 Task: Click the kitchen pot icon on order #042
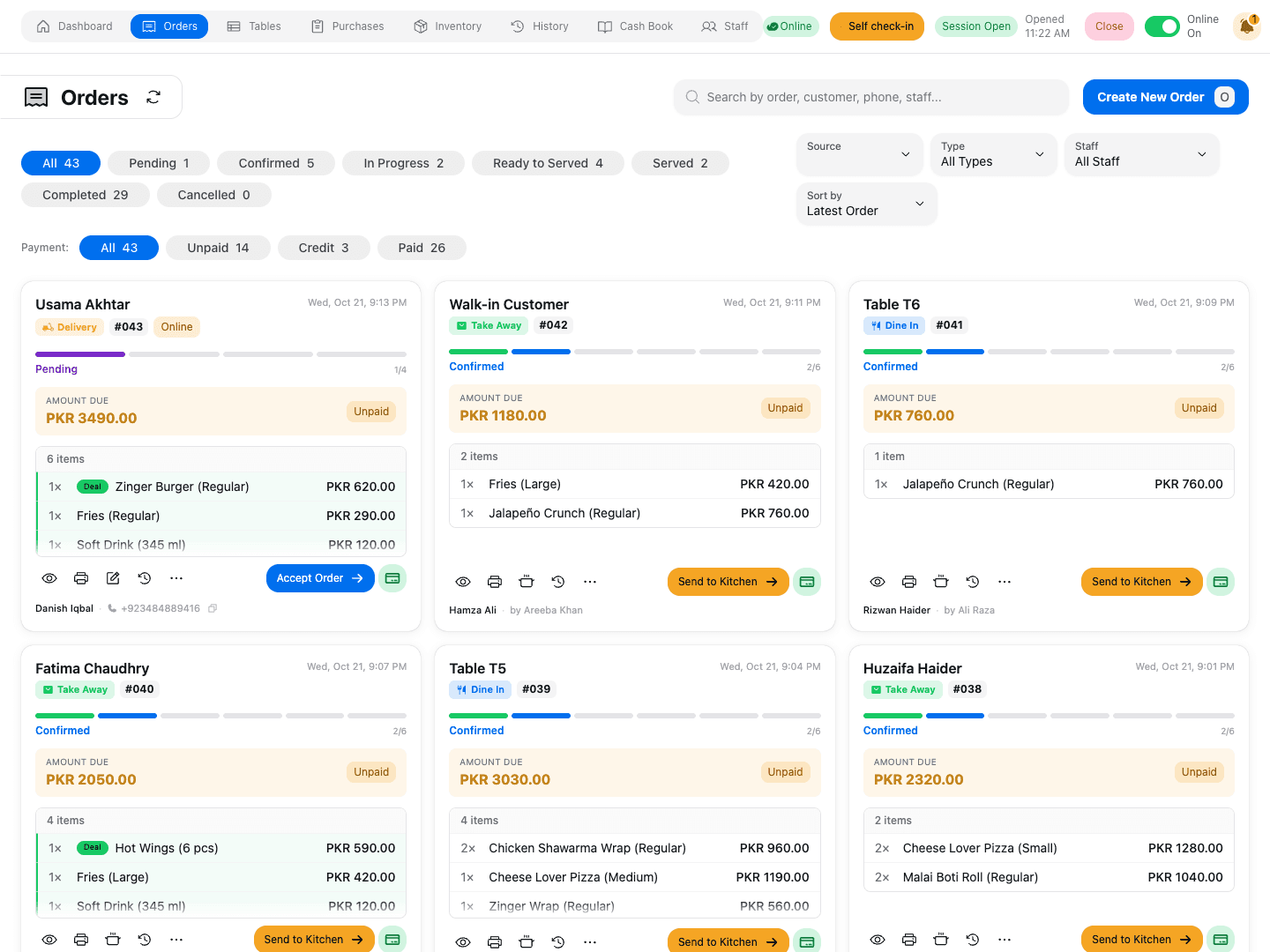tap(527, 582)
